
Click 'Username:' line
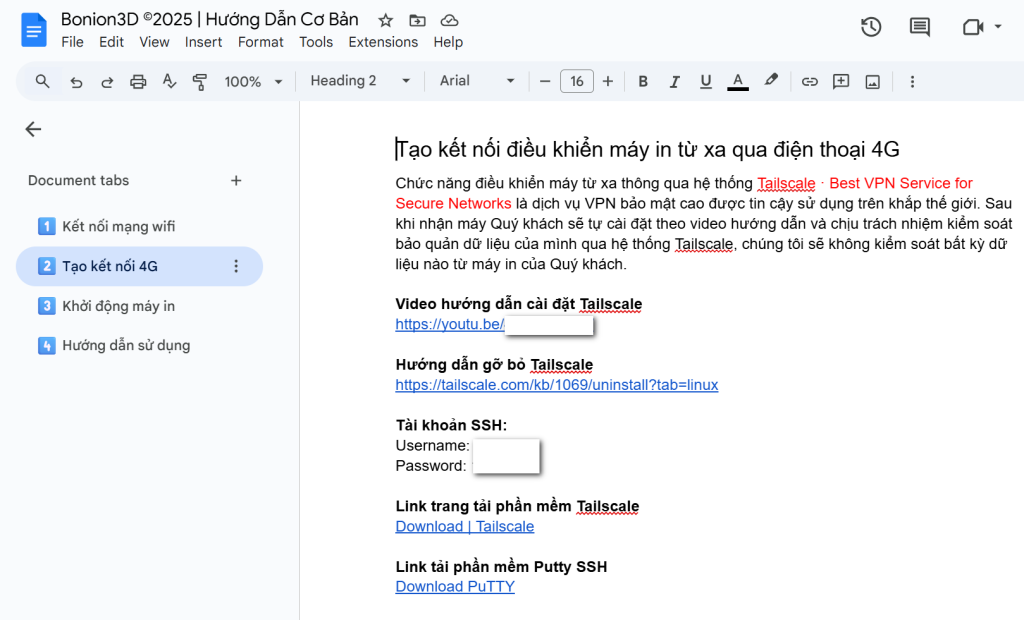(x=432, y=446)
